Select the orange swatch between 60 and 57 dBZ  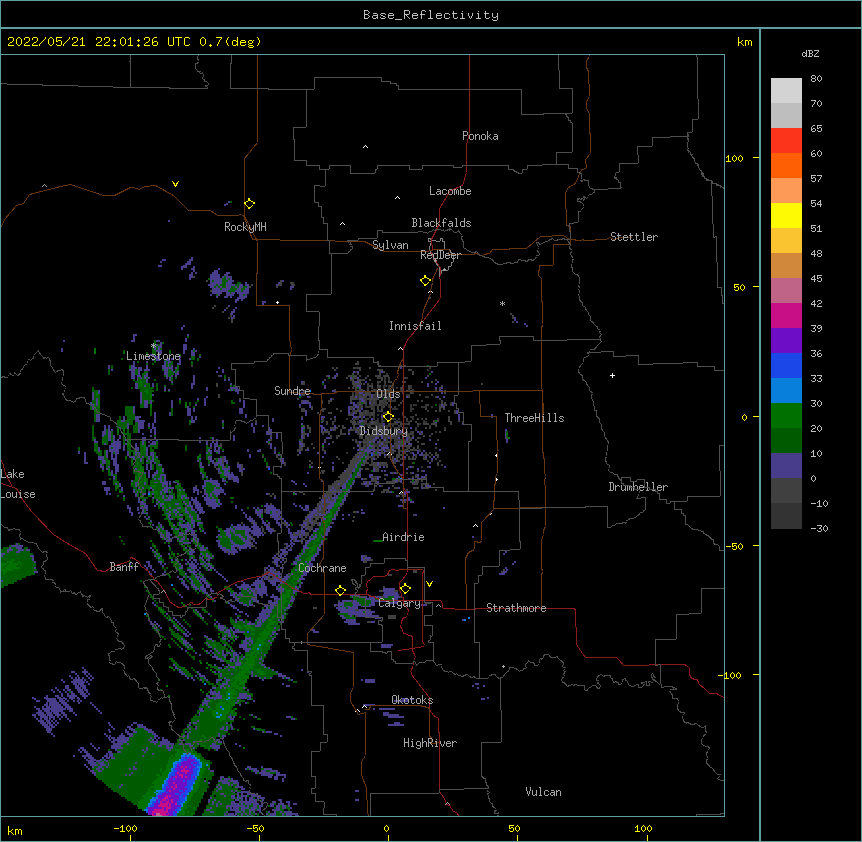coord(786,165)
